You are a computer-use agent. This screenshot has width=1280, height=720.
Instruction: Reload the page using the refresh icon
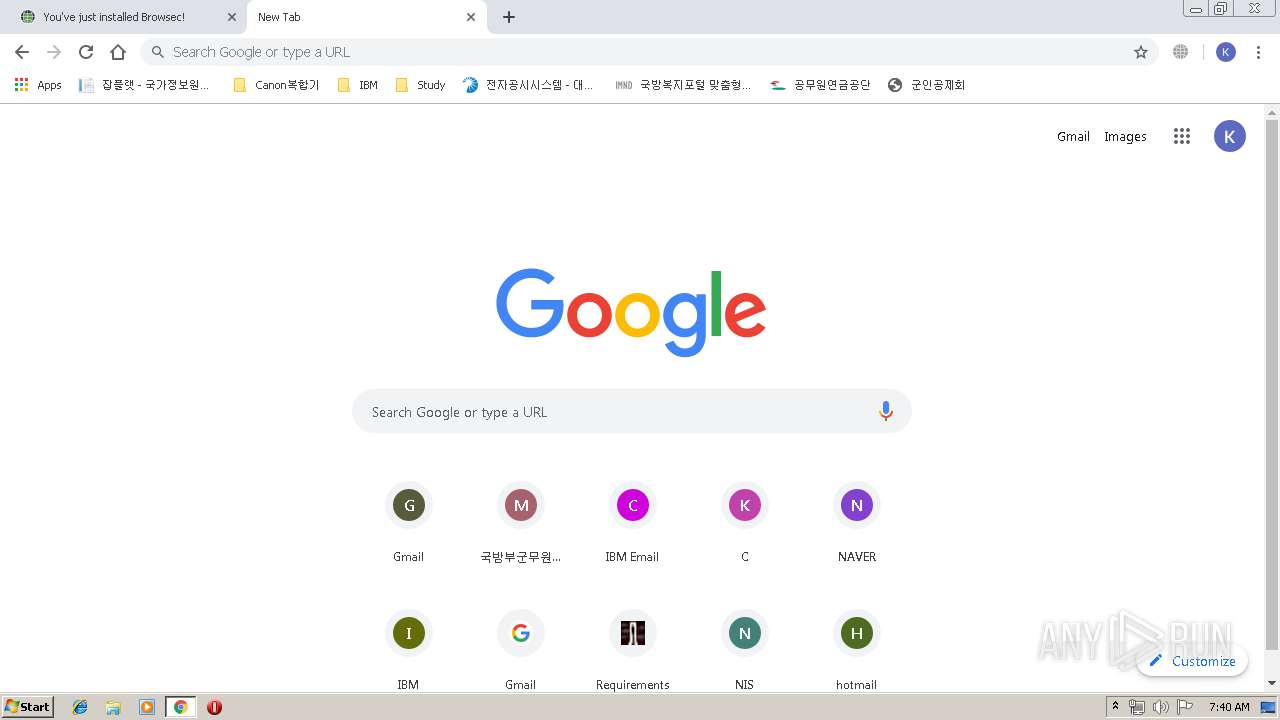[x=86, y=52]
